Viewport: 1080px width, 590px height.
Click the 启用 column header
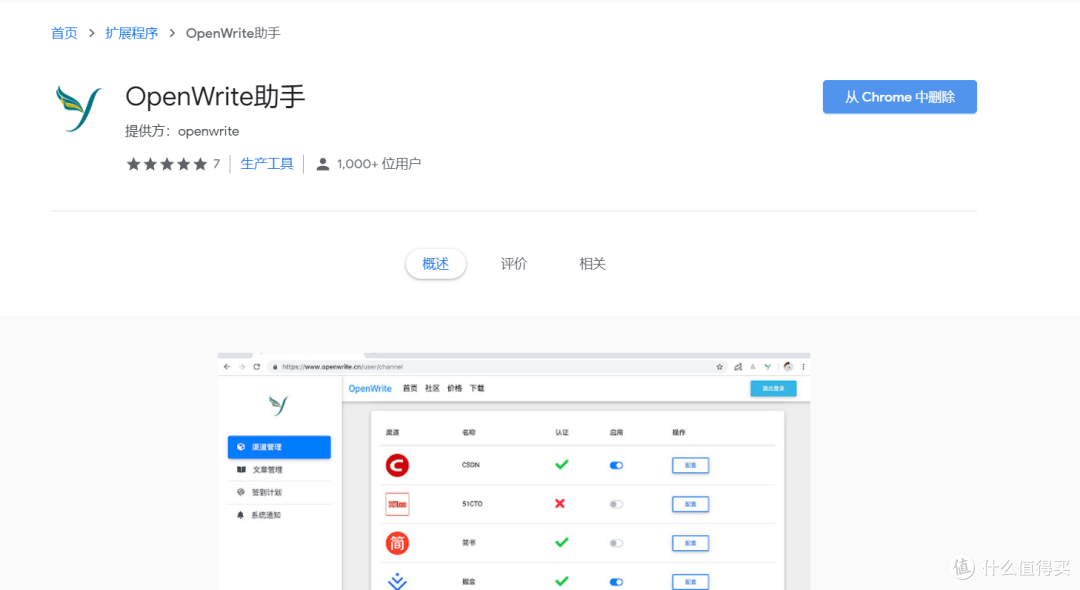point(616,432)
